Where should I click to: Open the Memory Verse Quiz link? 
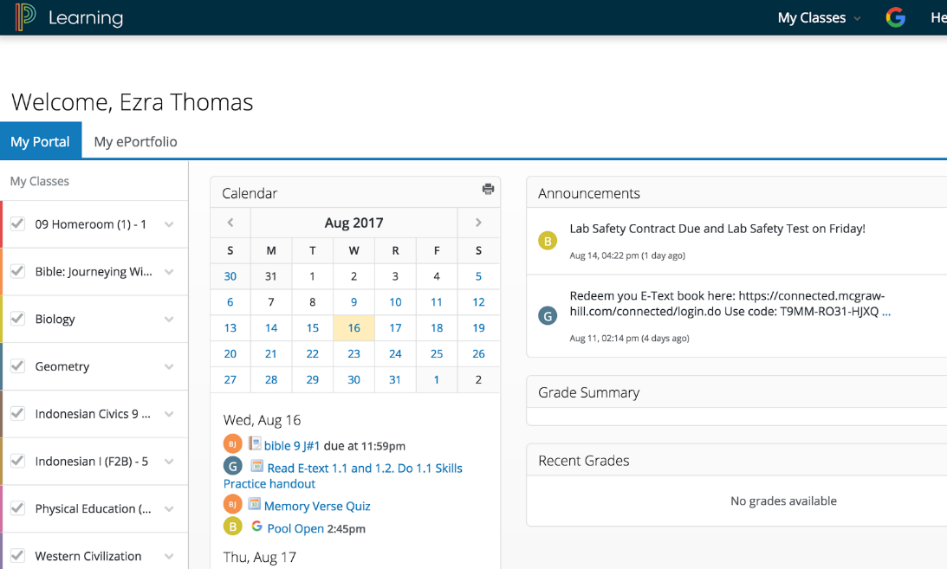pos(317,506)
